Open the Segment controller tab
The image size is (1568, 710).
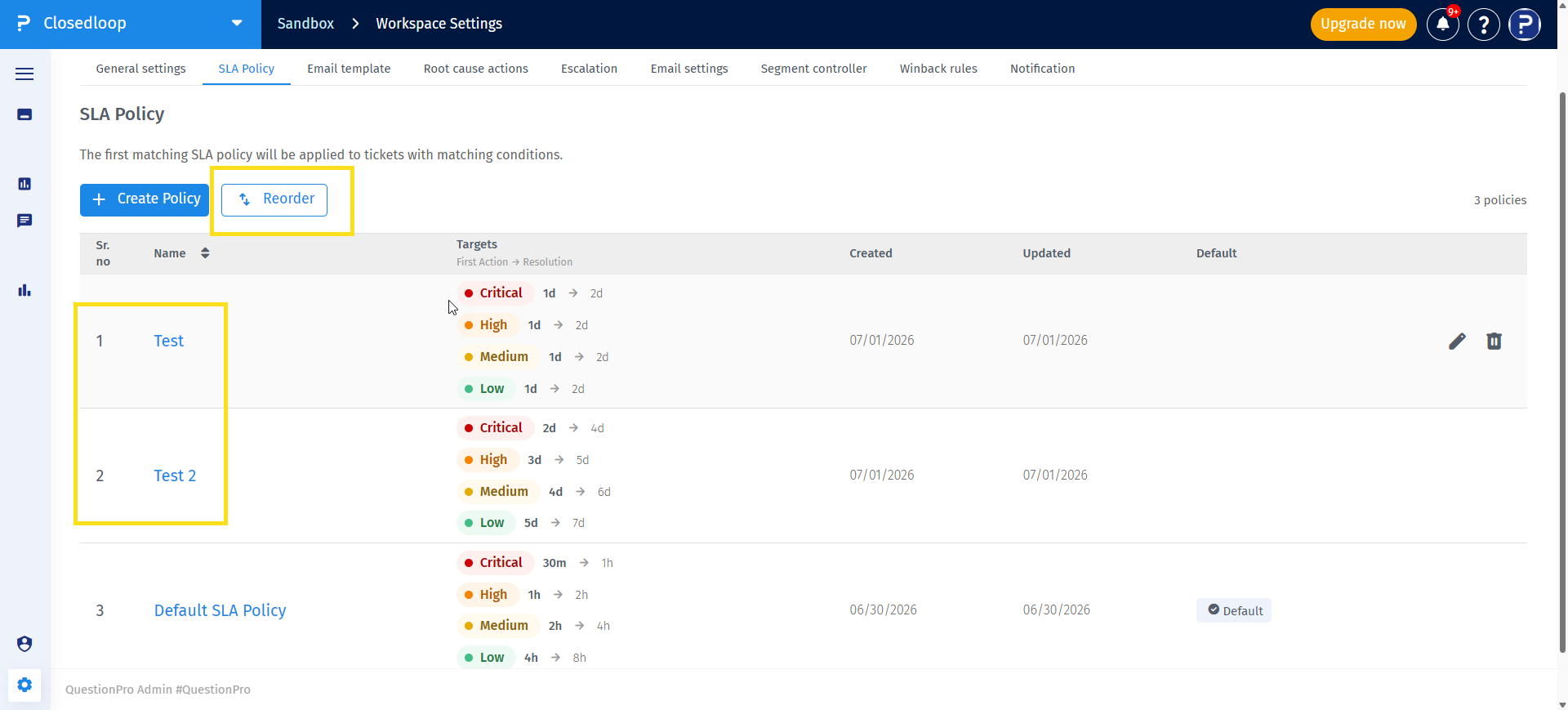[813, 69]
